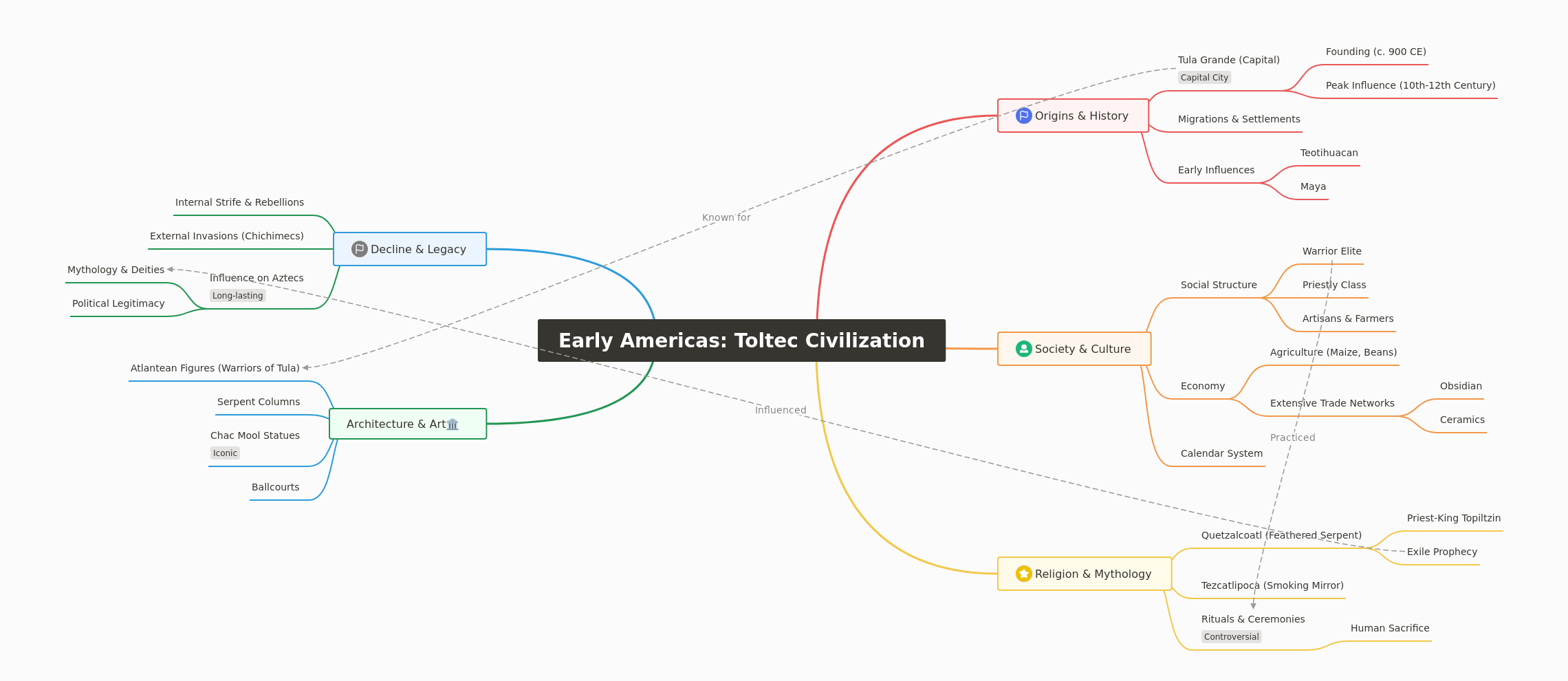This screenshot has height=681, width=1568.
Task: Toggle the Capital City badge under Tula Grande
Action: click(1204, 77)
